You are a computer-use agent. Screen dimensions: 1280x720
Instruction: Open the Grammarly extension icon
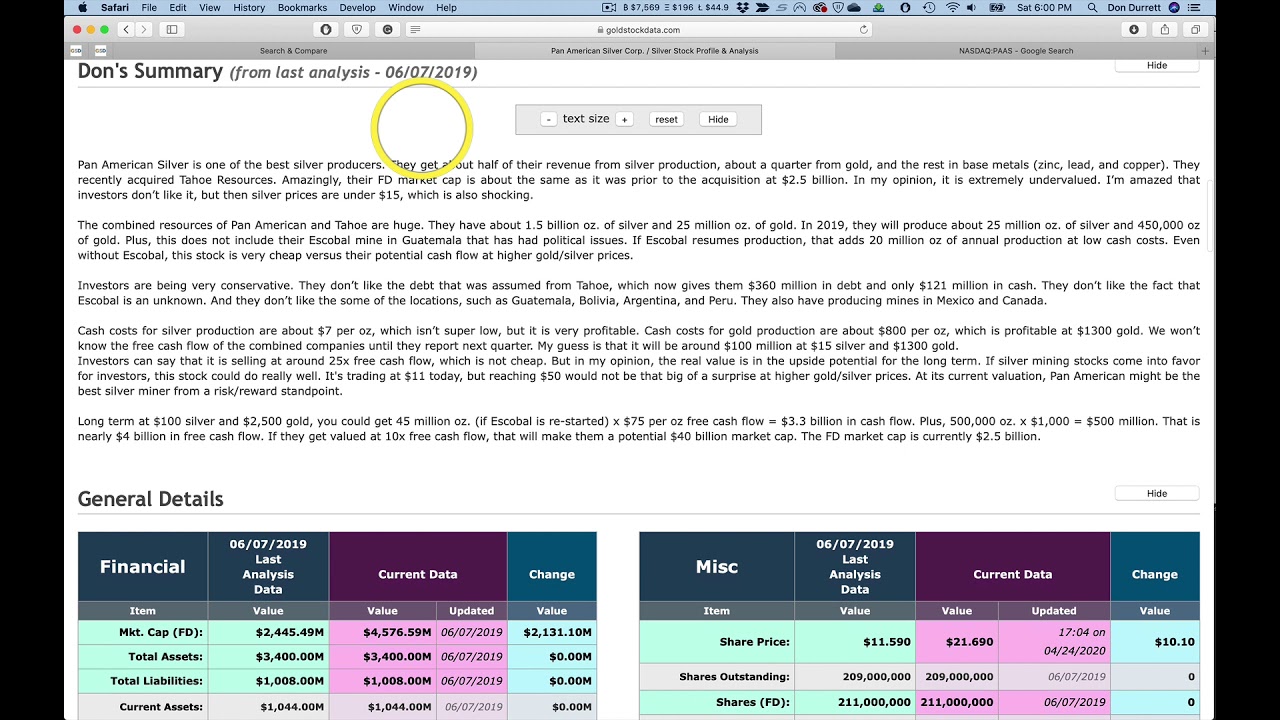pyautogui.click(x=388, y=30)
